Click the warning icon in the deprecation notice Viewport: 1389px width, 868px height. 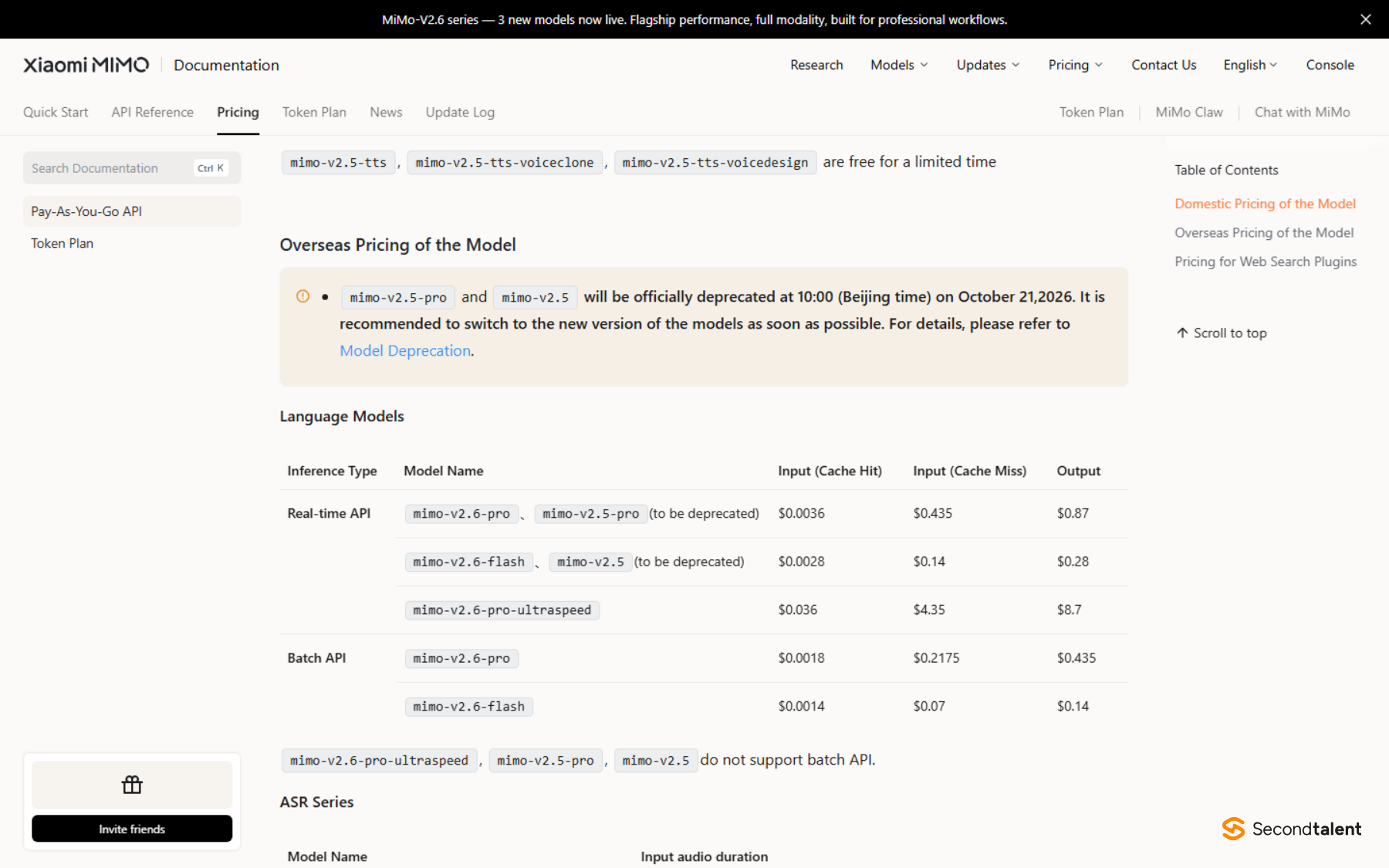(x=302, y=296)
